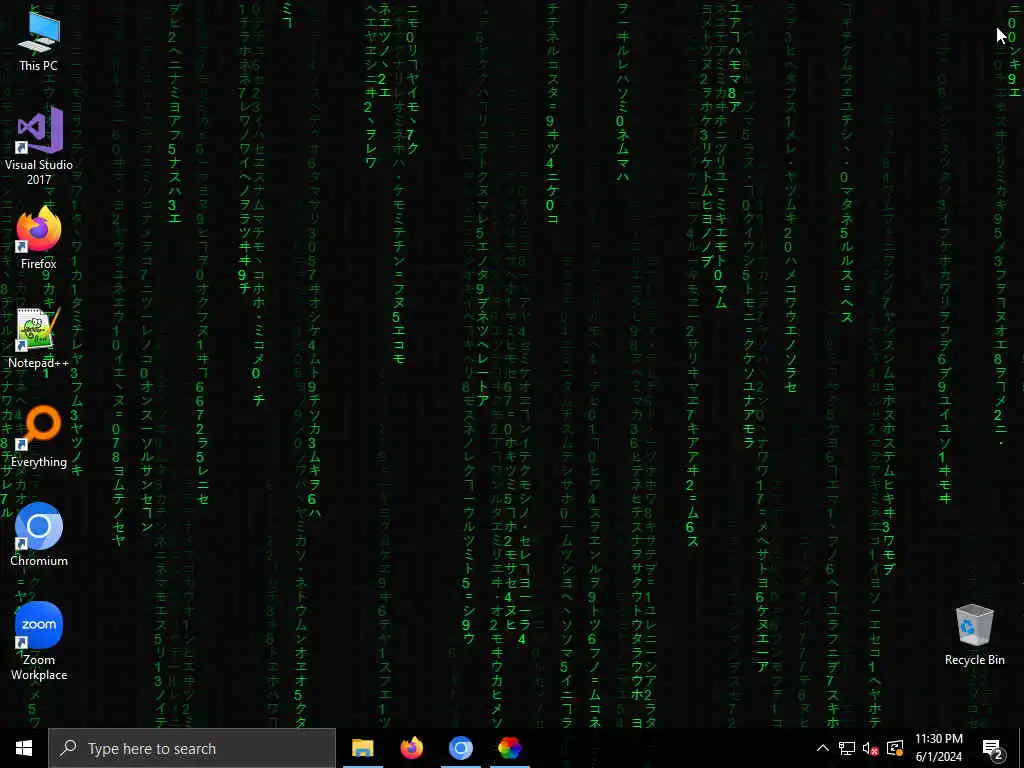Open Firefox from the taskbar

pyautogui.click(x=411, y=748)
